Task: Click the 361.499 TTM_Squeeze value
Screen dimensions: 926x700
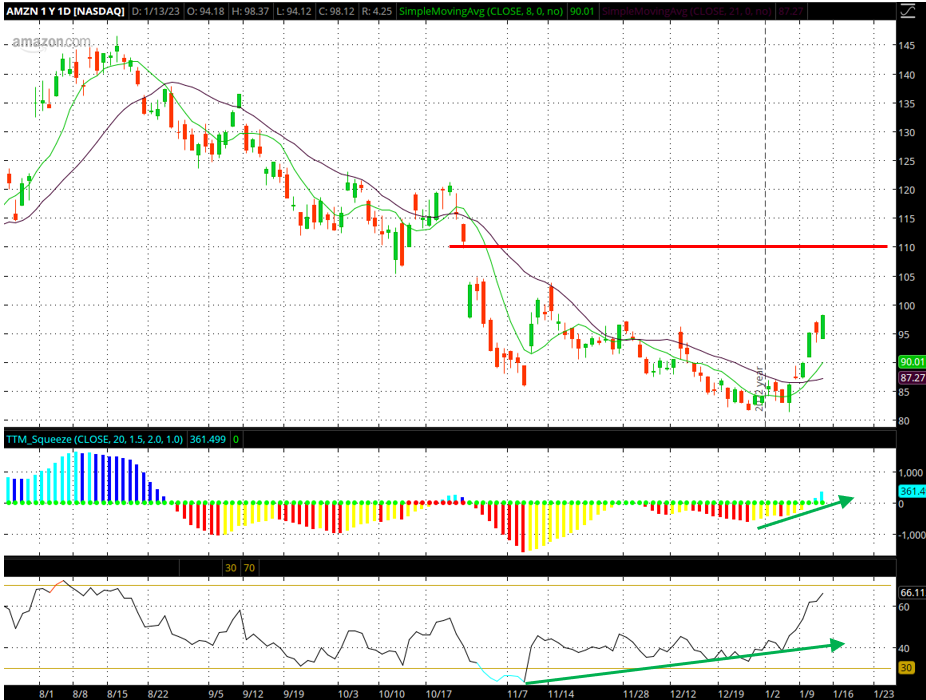Action: (208, 439)
